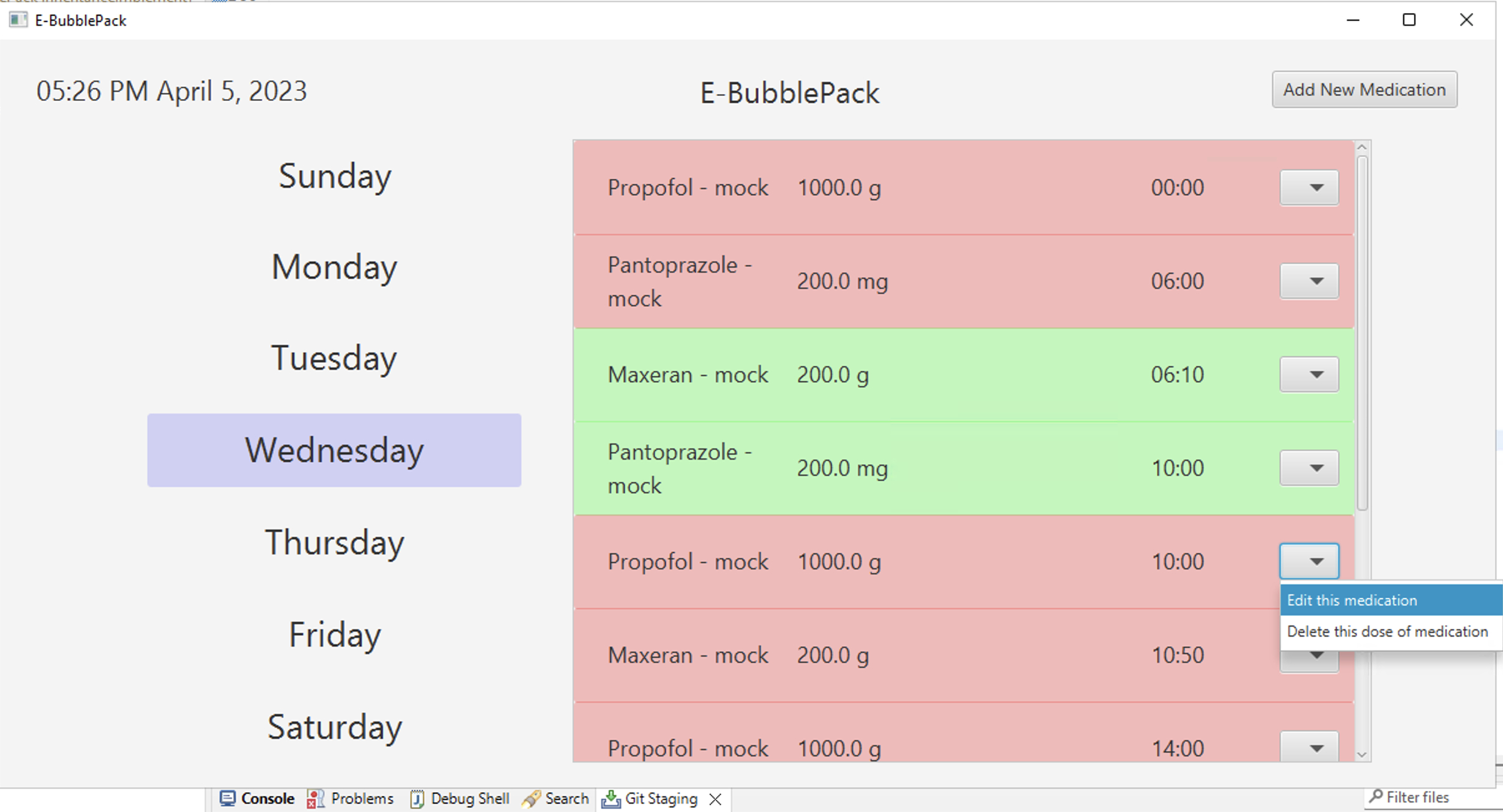The width and height of the screenshot is (1503, 812).
Task: Open dropdown for the 00:00 Propofol dose
Action: click(1308, 187)
